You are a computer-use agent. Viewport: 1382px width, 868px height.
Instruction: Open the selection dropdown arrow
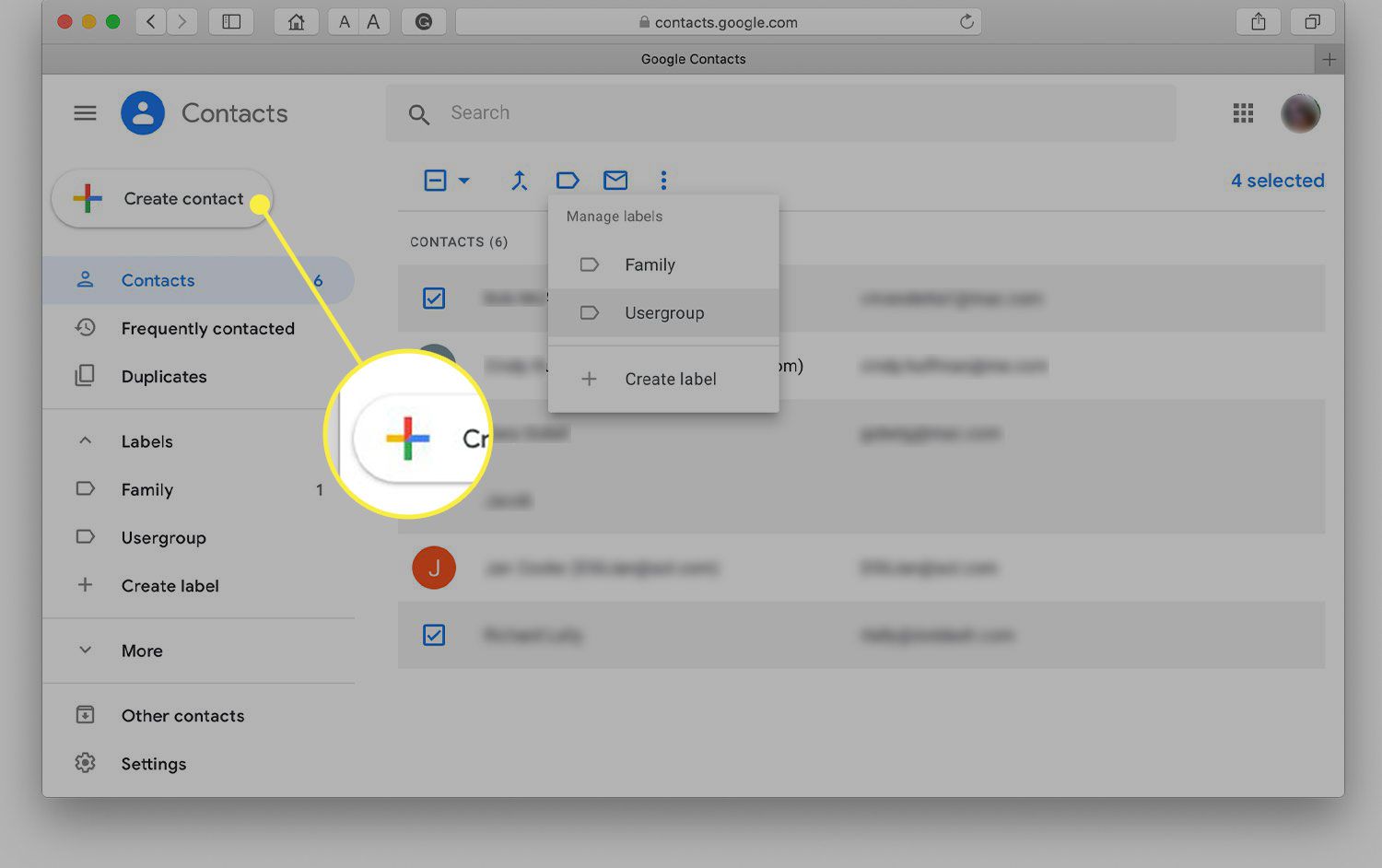[x=464, y=181]
